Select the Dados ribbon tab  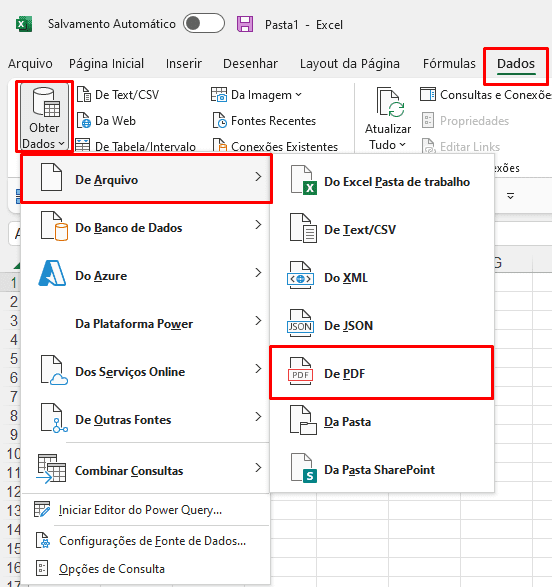pos(516,64)
